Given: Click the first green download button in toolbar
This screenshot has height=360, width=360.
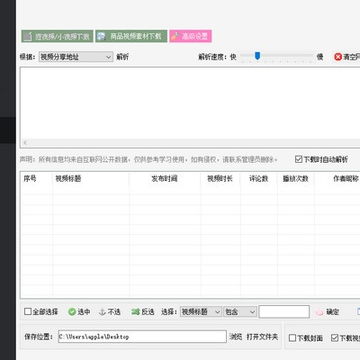Looking at the screenshot, I should tap(57, 36).
